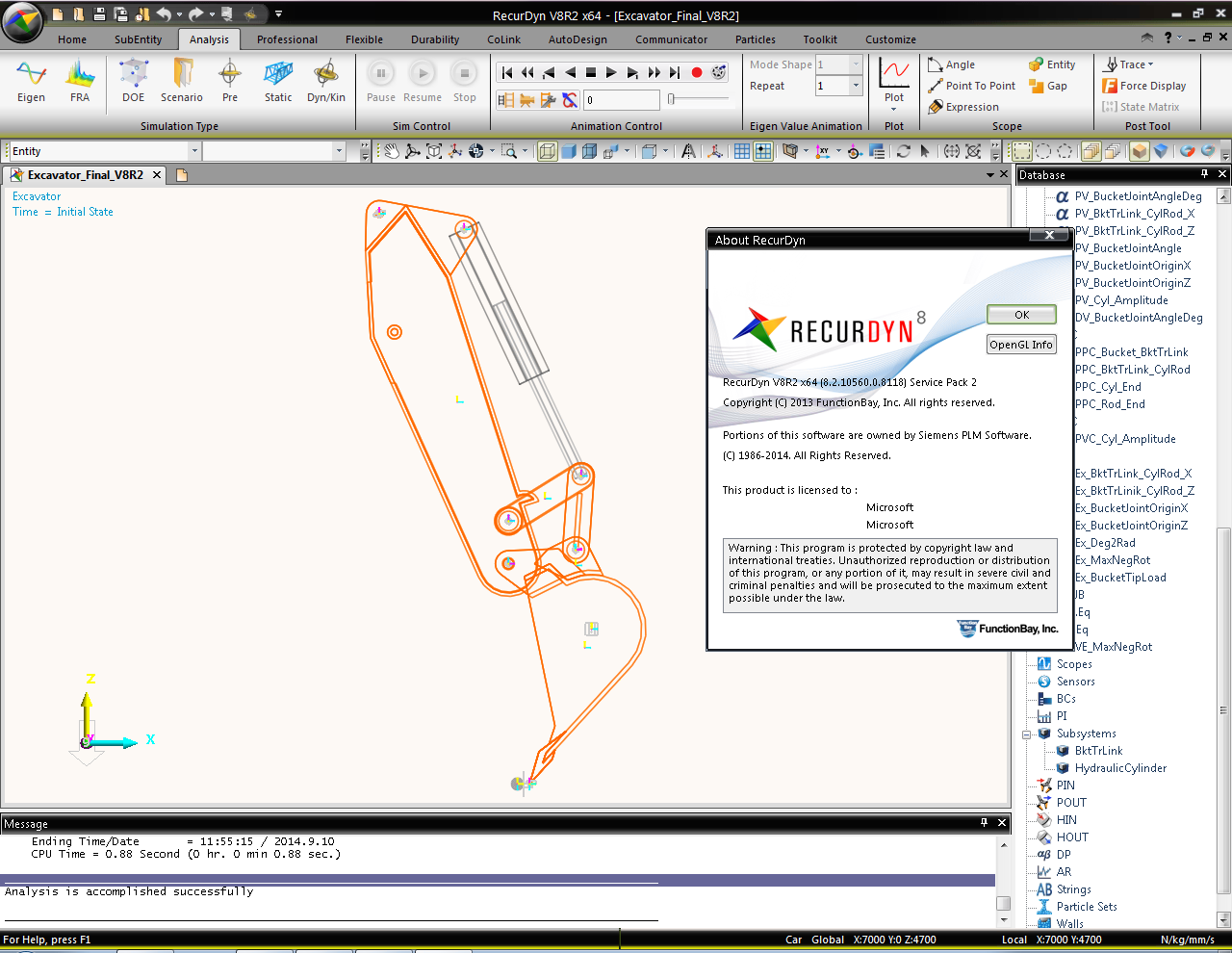Image resolution: width=1232 pixels, height=953 pixels.
Task: Close the Message panel
Action: (x=1002, y=823)
